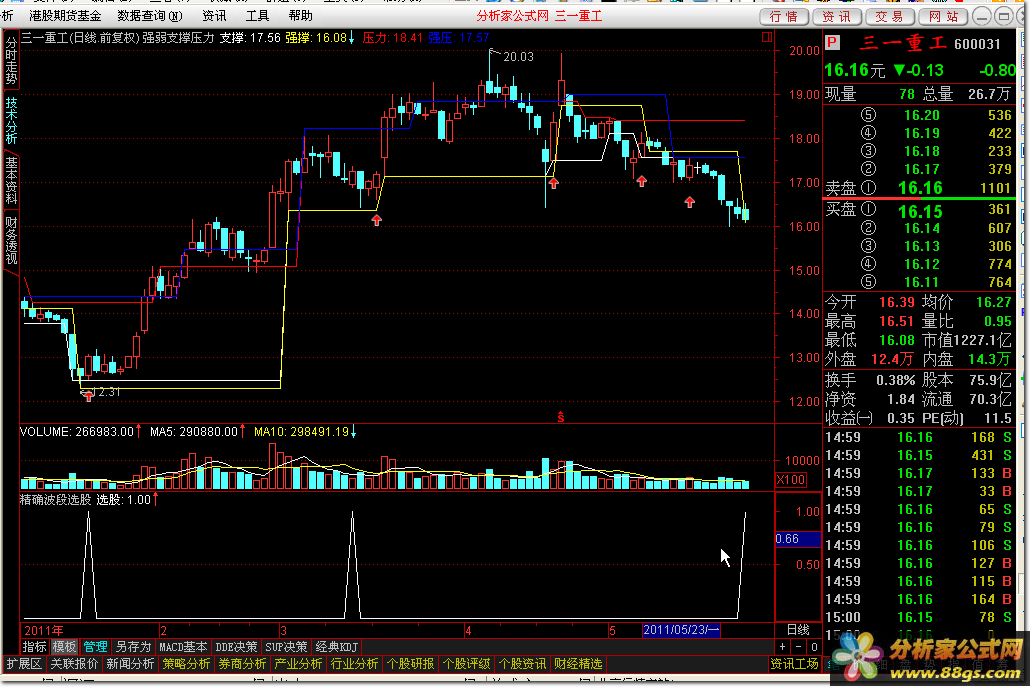This screenshot has height=688, width=1032.
Task: Click the plus zoom-in button beside the tabs
Action: [x=783, y=647]
